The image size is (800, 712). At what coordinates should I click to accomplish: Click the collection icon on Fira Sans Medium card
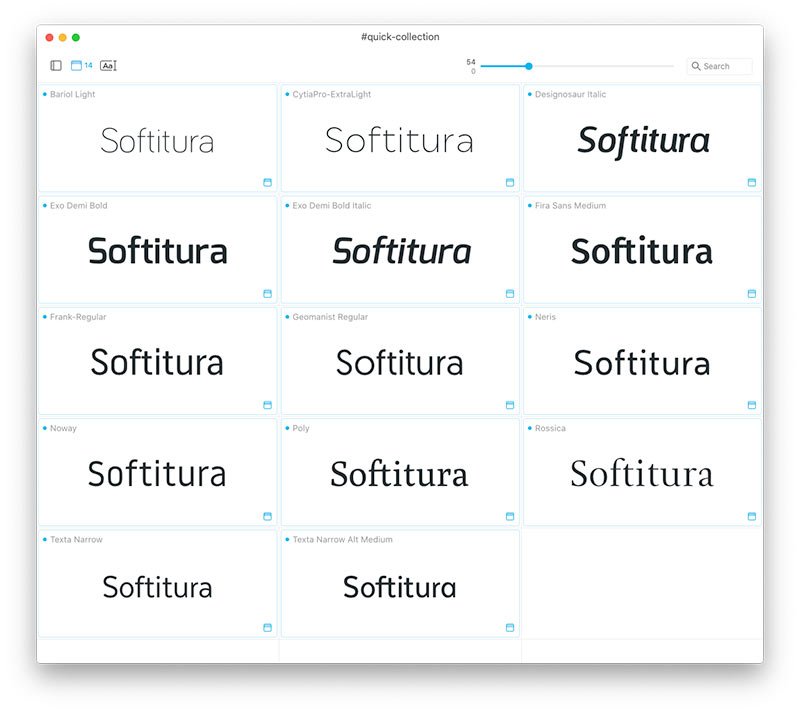(752, 293)
